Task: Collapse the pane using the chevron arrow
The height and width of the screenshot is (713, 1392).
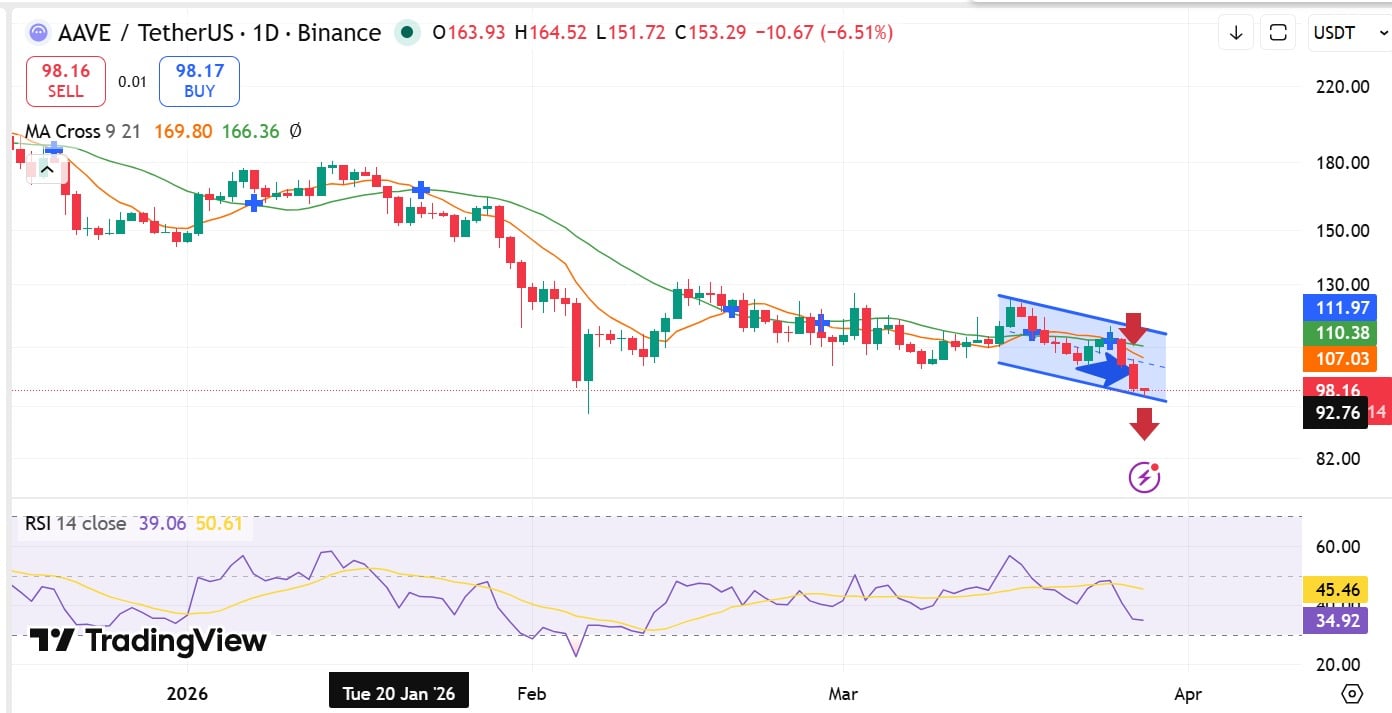Action: coord(46,169)
